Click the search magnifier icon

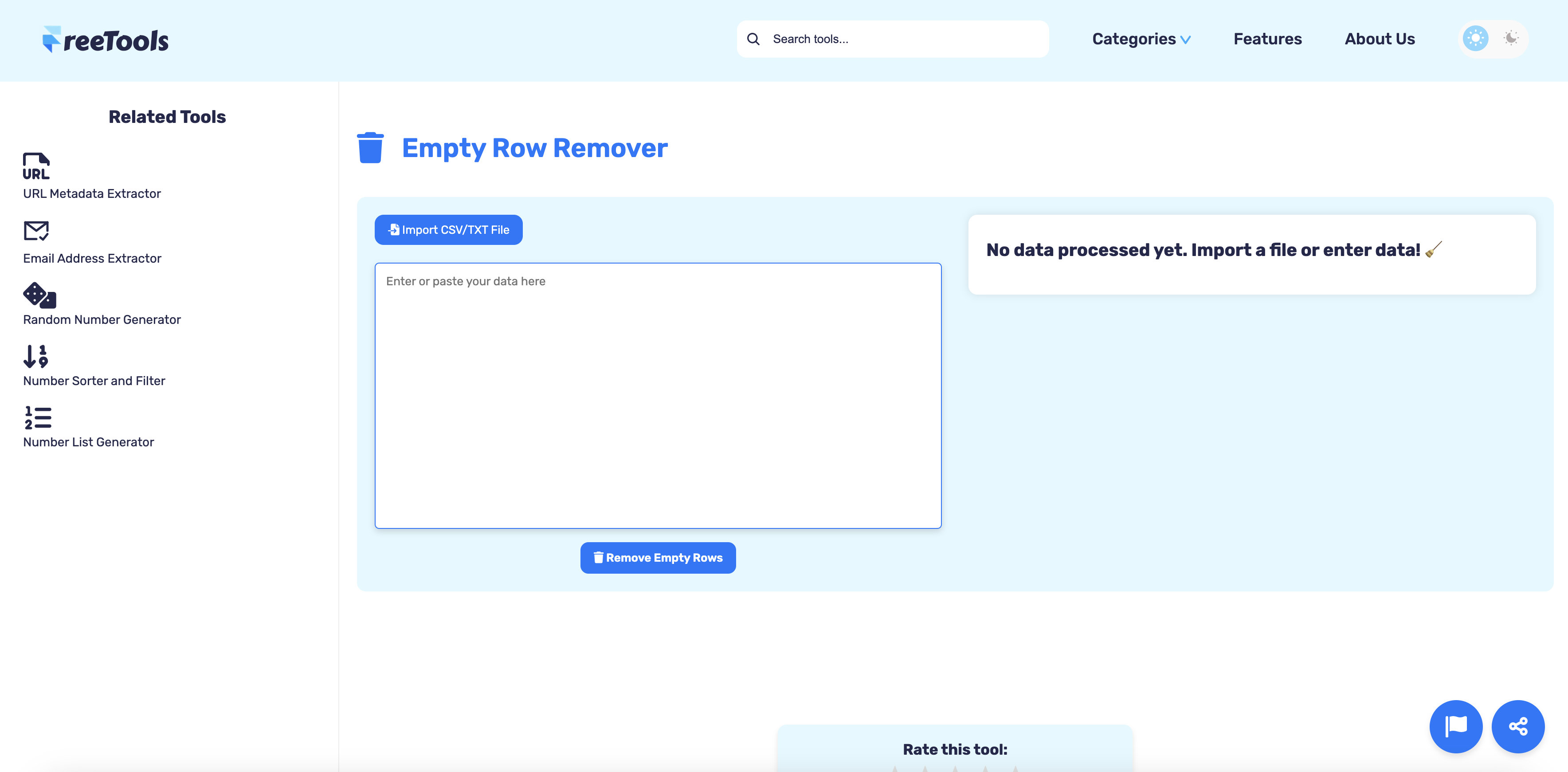753,38
